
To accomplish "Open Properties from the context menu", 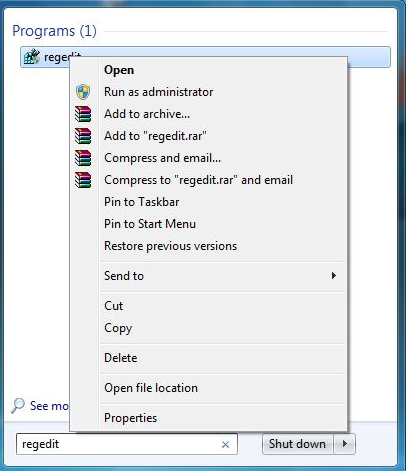I will 208,418.
